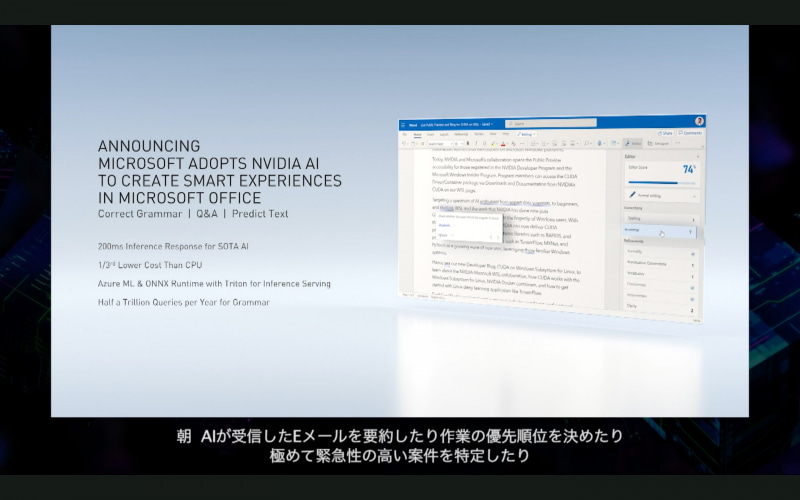800x500 pixels.
Task: Open more font options ellipsis
Action: 522,144
